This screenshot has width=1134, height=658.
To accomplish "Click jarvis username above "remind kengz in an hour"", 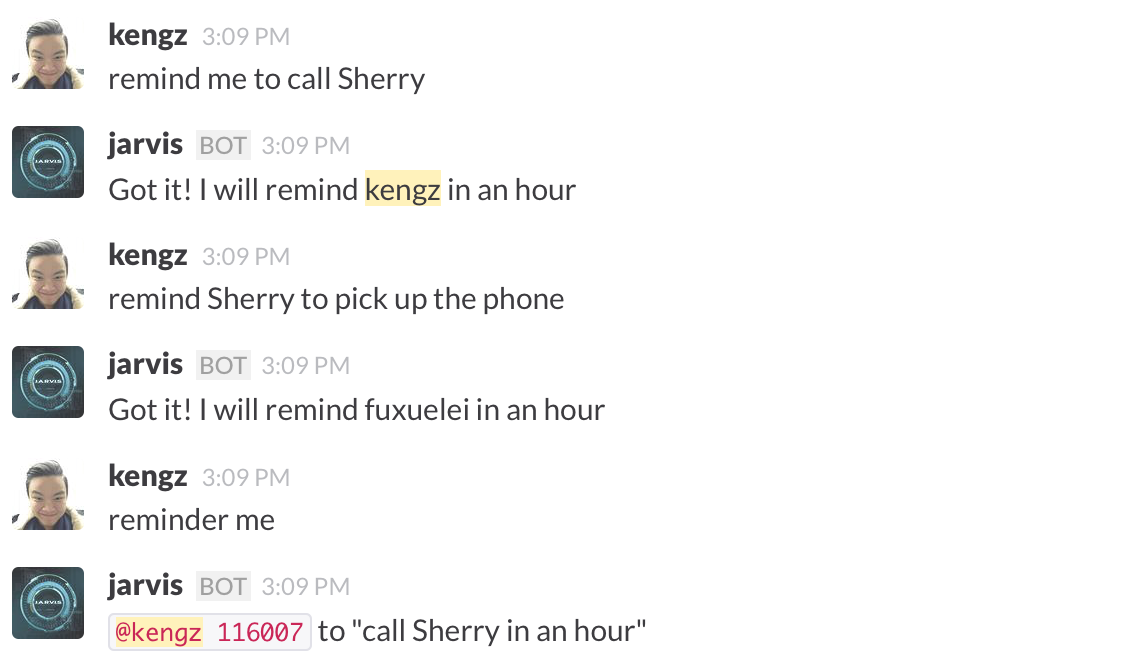I will click(145, 144).
